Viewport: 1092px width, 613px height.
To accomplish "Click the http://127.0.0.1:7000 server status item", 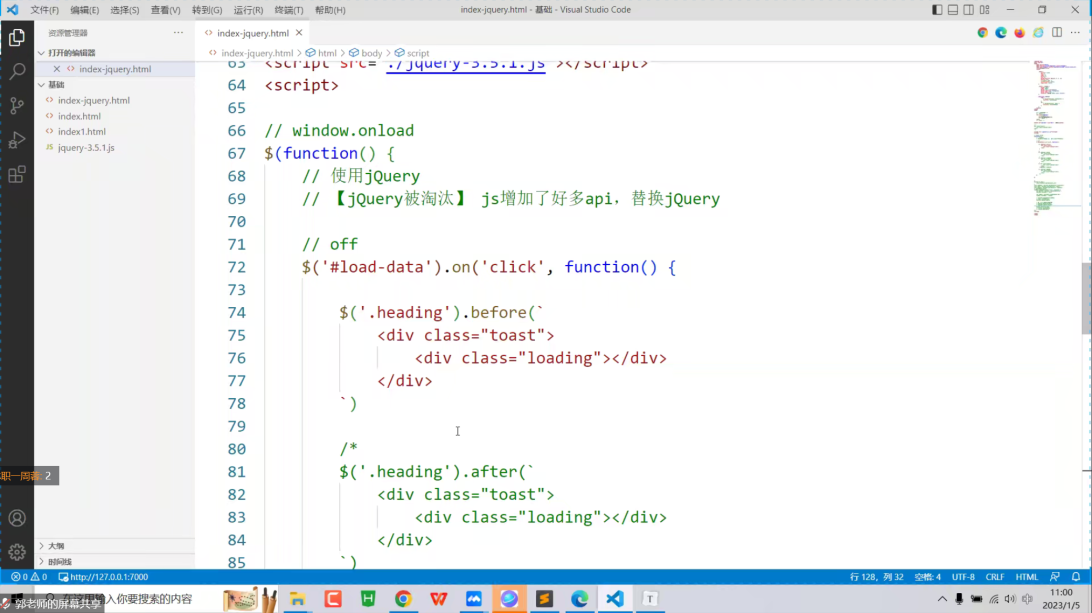I will pos(104,577).
